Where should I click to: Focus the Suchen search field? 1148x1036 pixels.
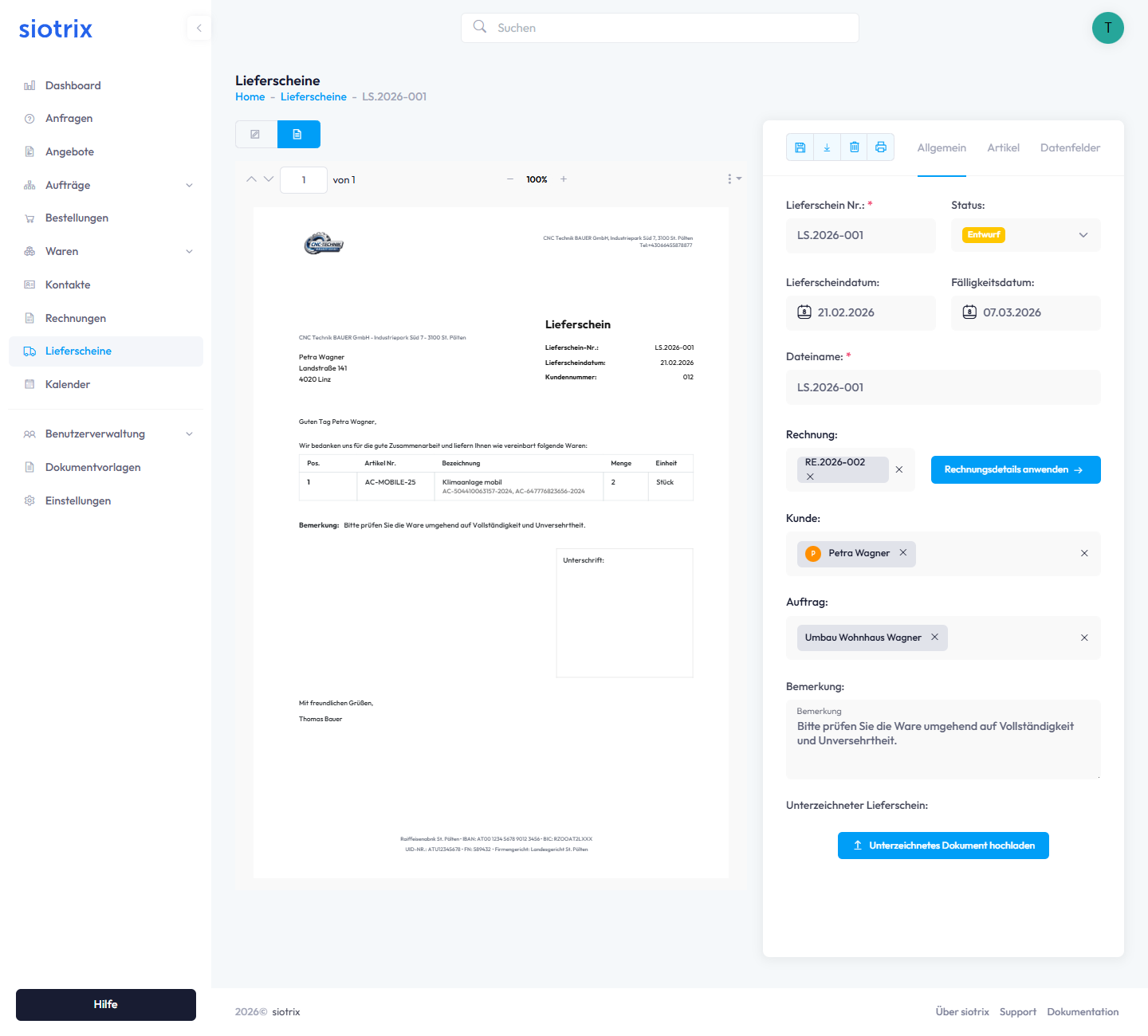[x=660, y=28]
